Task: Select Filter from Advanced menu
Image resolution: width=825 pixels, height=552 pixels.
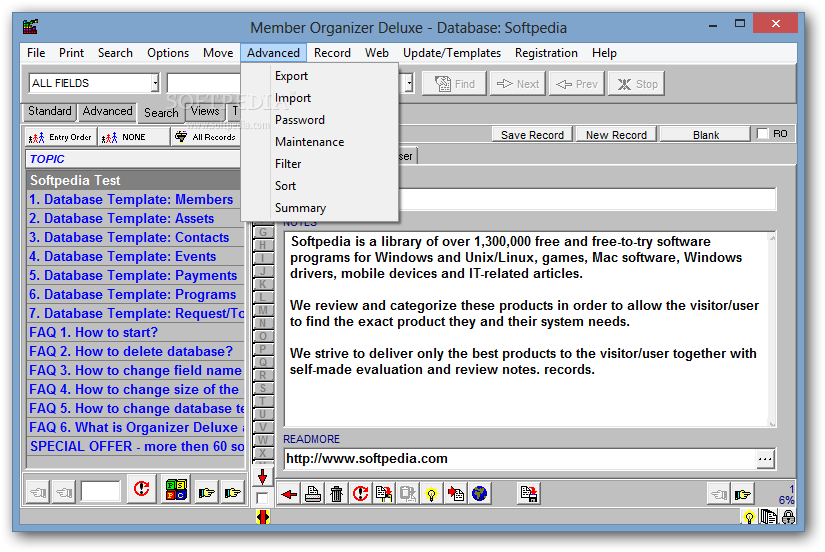Action: 288,164
